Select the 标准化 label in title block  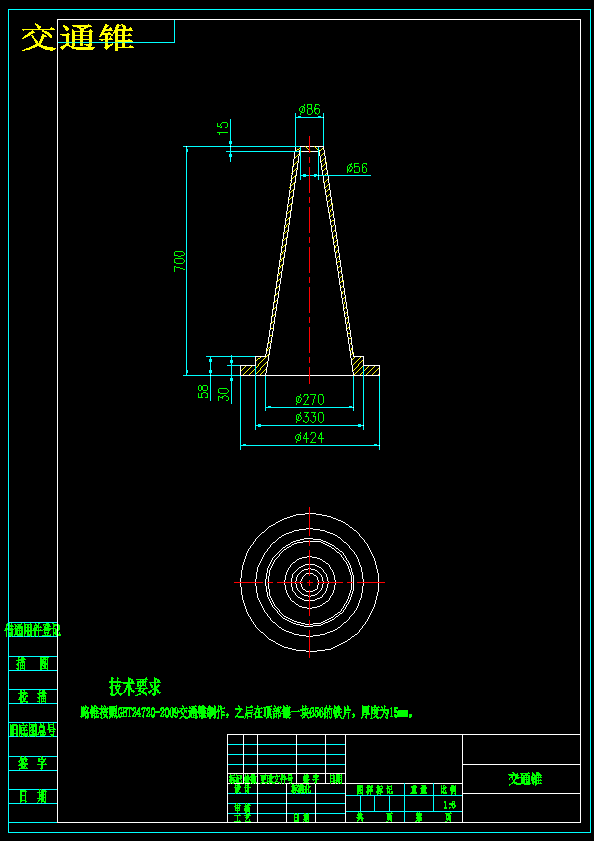(x=300, y=789)
